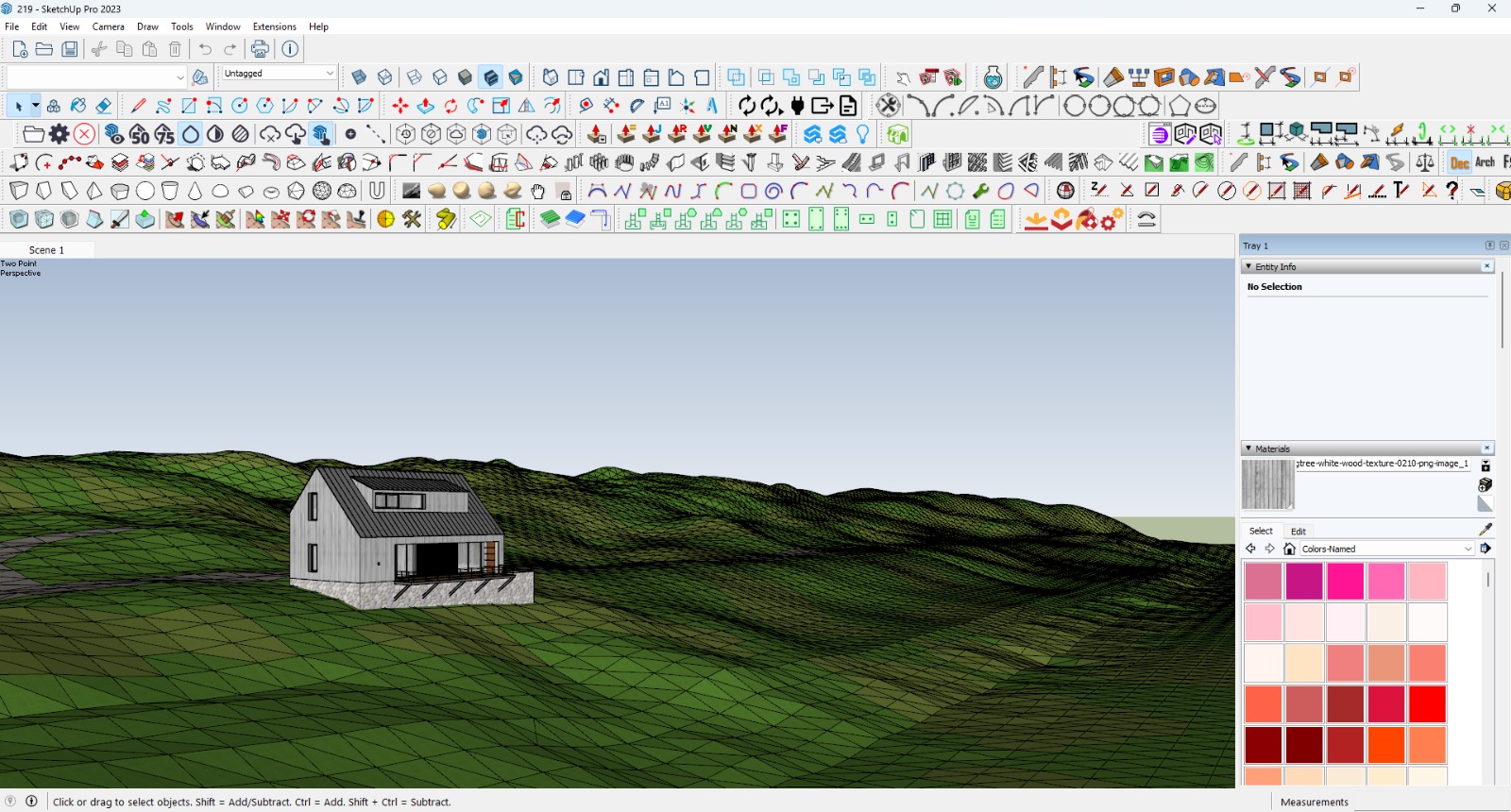Close the Entity Info panel

pos(1487,266)
